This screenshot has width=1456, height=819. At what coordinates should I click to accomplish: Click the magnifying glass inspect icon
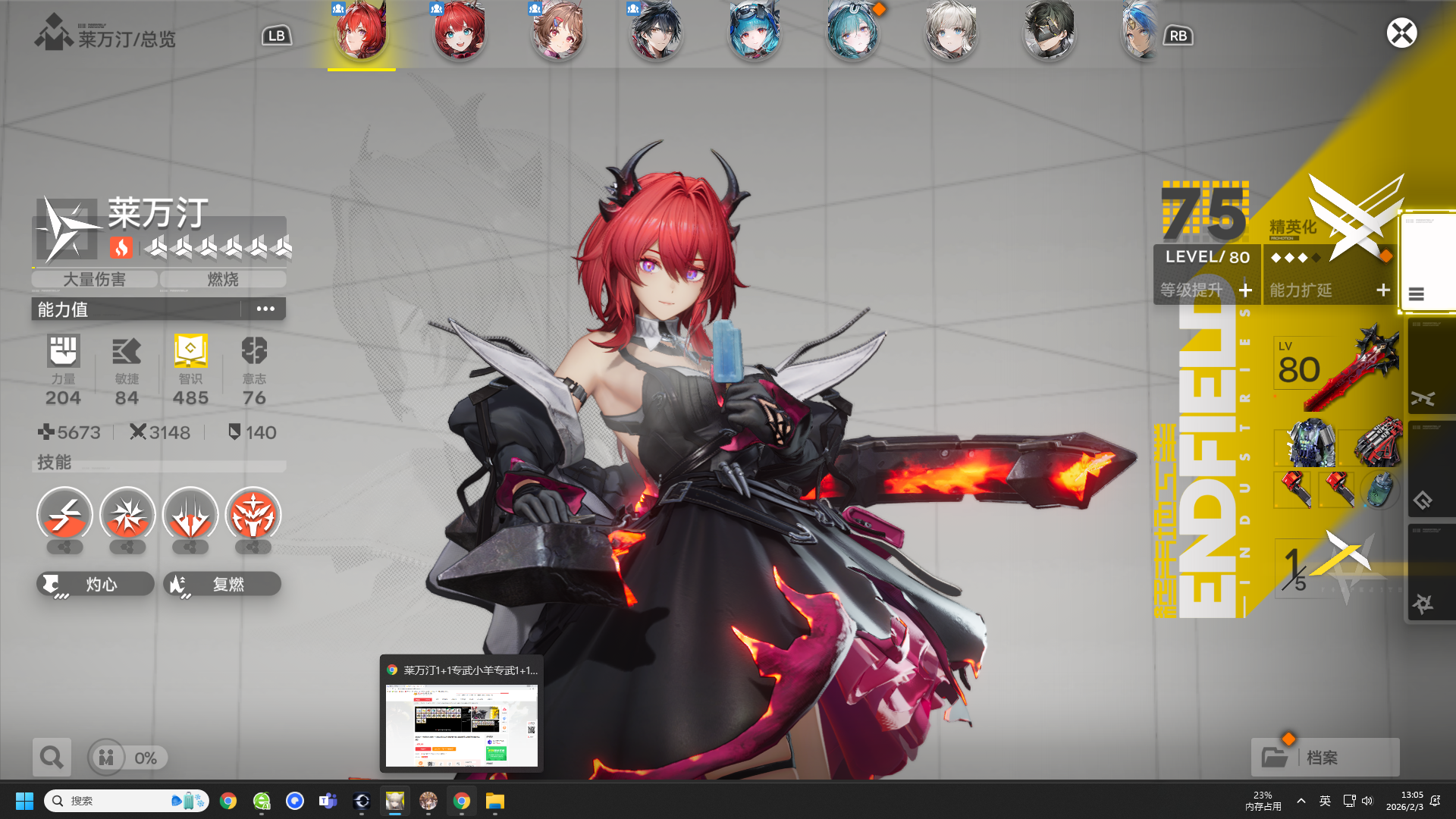point(52,757)
